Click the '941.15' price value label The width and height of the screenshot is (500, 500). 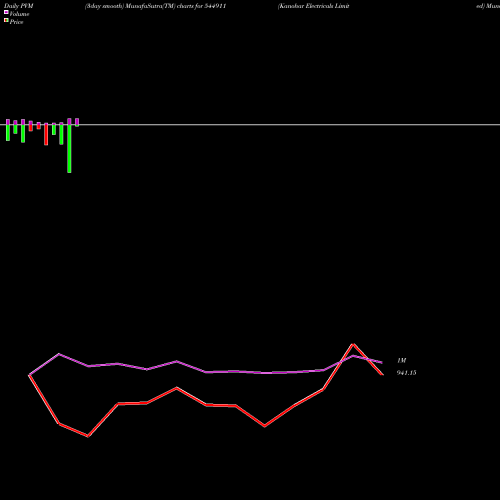pos(406,373)
